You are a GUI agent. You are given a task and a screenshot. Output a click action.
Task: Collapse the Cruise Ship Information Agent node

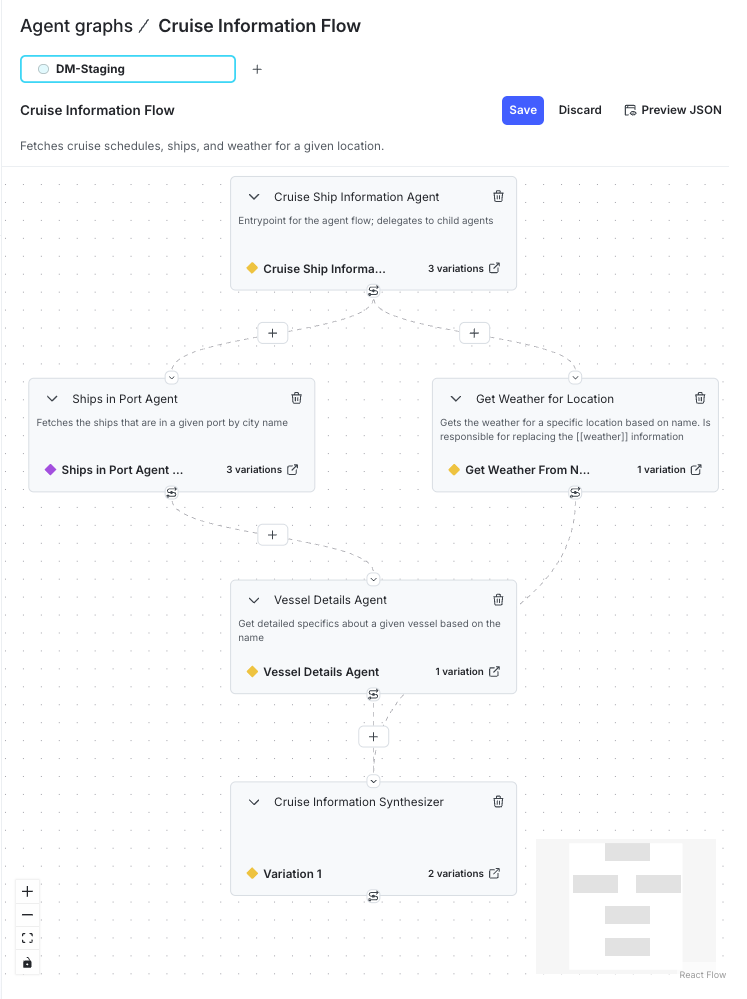(x=253, y=196)
